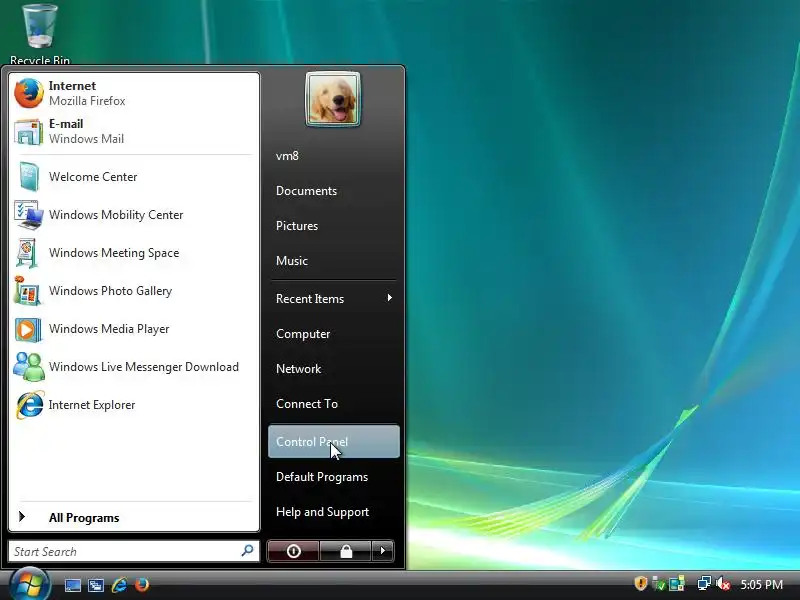This screenshot has height=600, width=800.
Task: Click the colorful tray icon beside network
Action: coord(677,584)
